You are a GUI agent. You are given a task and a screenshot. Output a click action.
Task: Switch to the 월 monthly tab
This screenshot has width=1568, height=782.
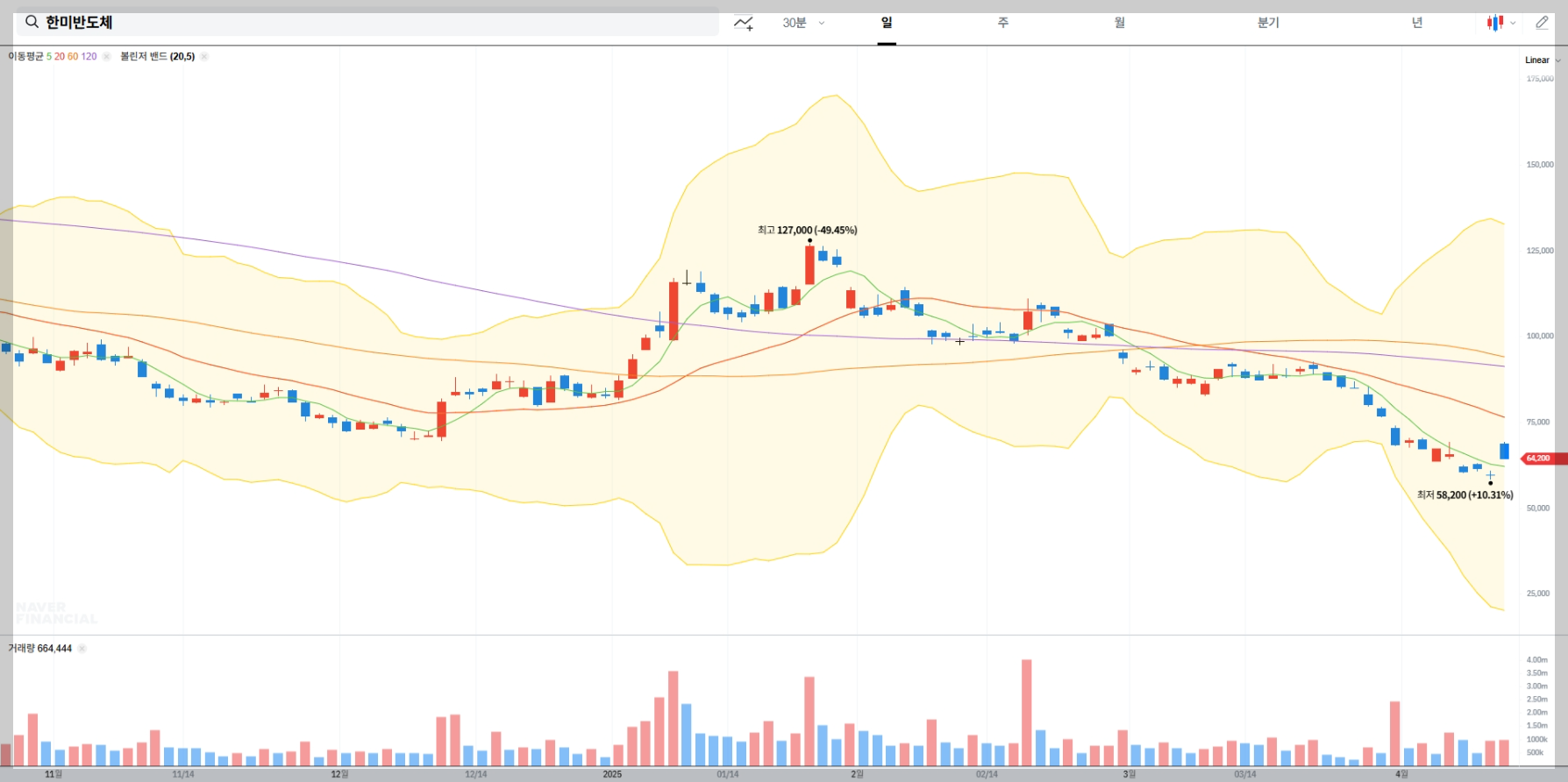click(1120, 23)
